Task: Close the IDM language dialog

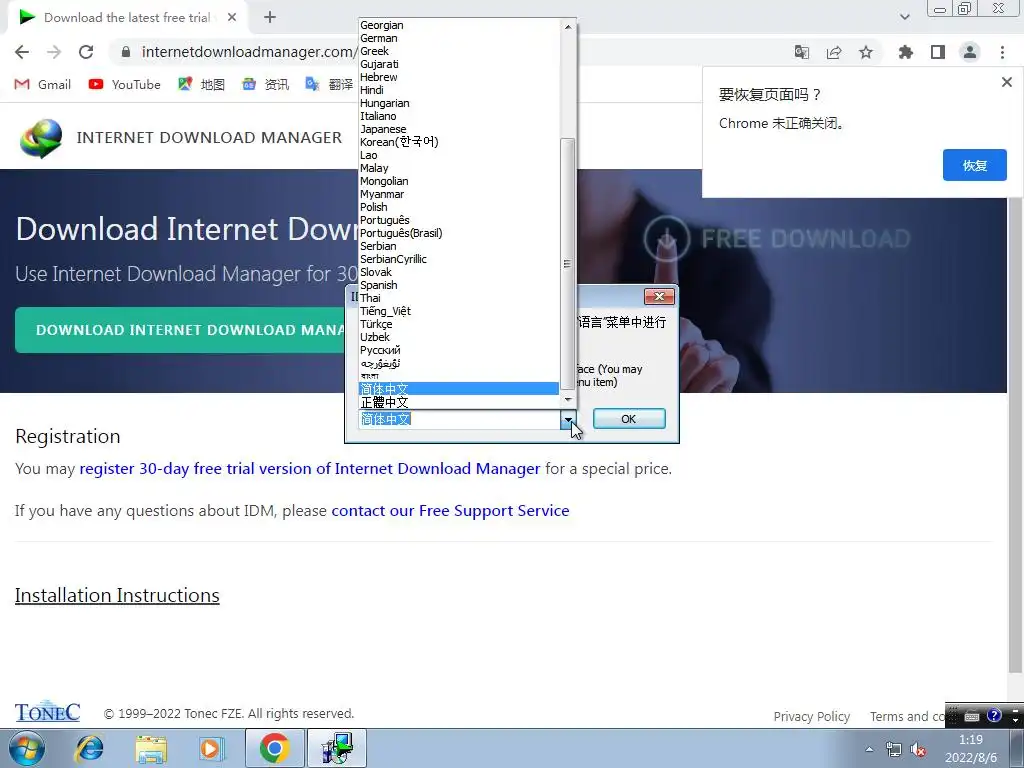Action: 660,297
